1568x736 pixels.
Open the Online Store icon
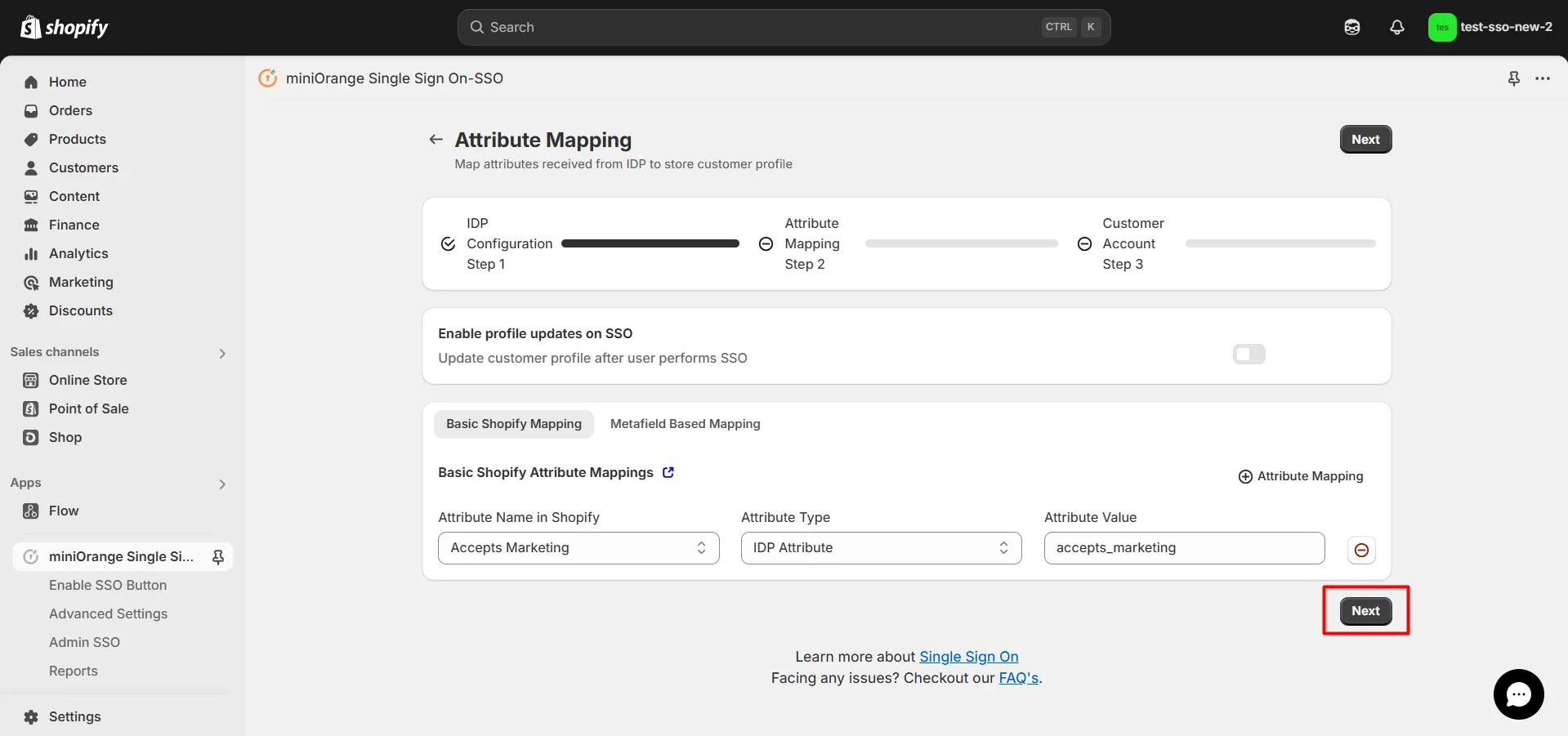point(31,380)
